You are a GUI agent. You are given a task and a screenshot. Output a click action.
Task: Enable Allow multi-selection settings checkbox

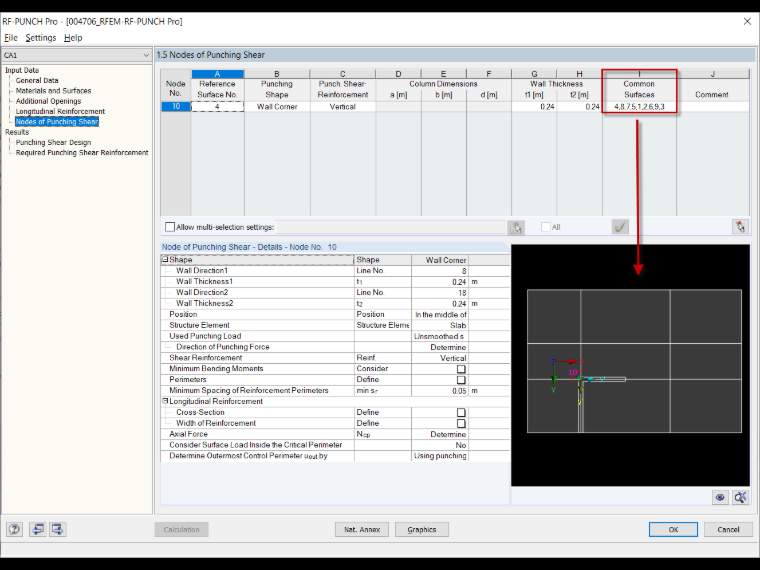[170, 227]
